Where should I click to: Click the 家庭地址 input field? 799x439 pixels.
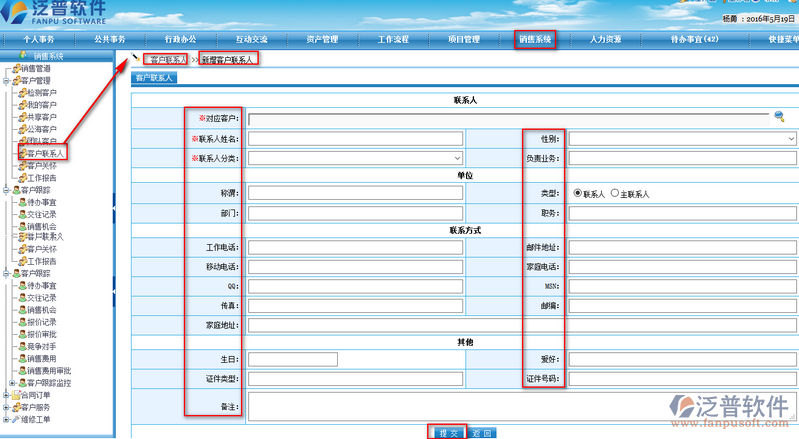[x=522, y=325]
